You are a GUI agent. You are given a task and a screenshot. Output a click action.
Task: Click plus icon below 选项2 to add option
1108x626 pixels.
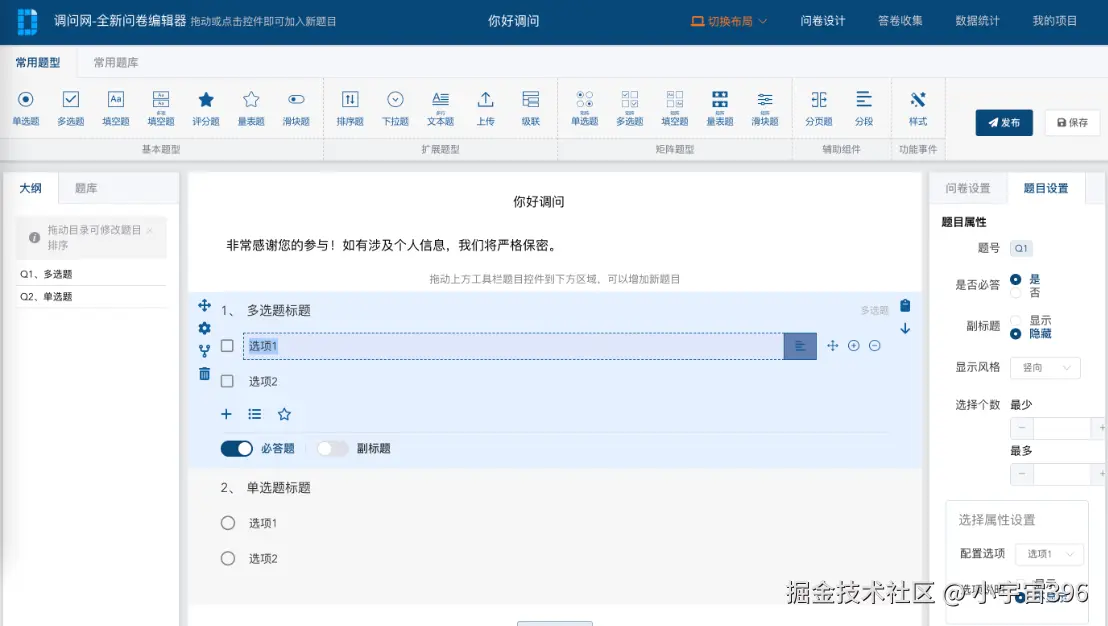tap(226, 414)
